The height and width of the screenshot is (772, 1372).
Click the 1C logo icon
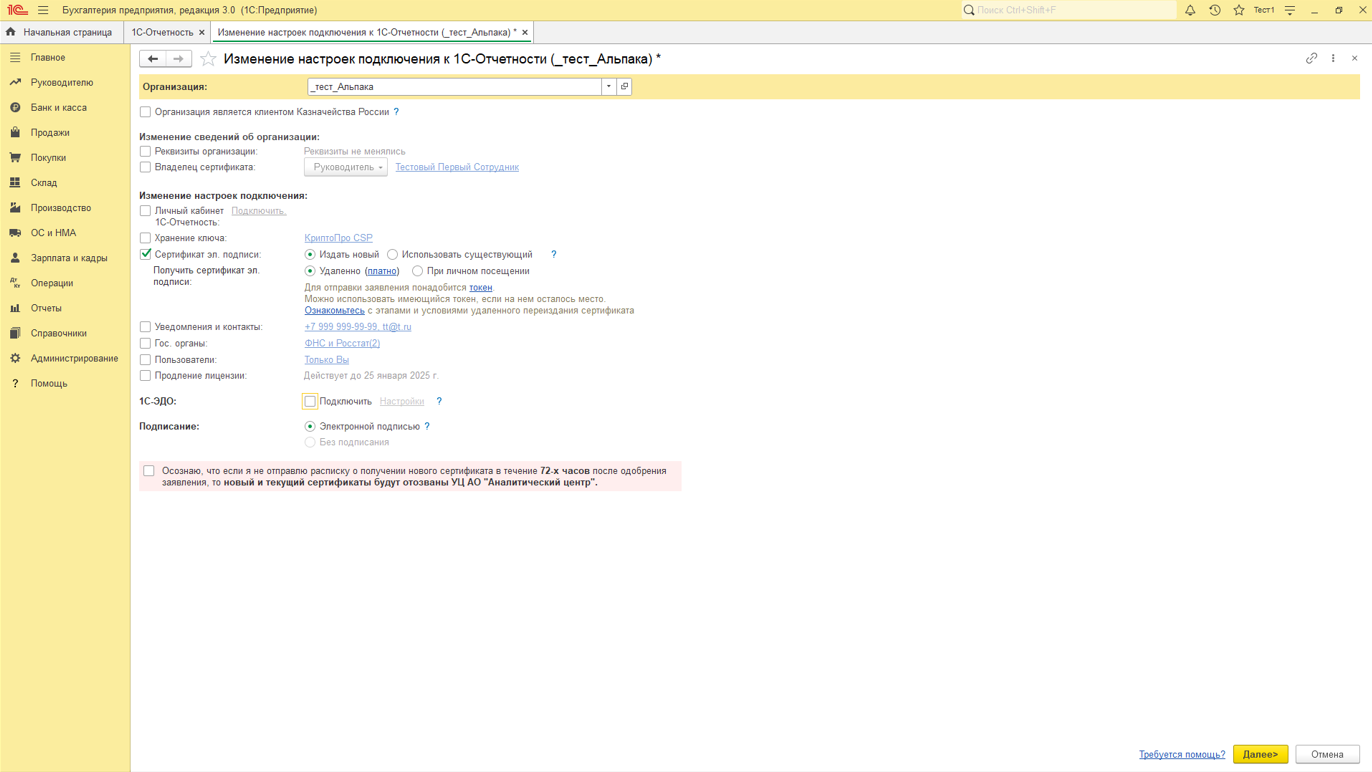point(17,10)
